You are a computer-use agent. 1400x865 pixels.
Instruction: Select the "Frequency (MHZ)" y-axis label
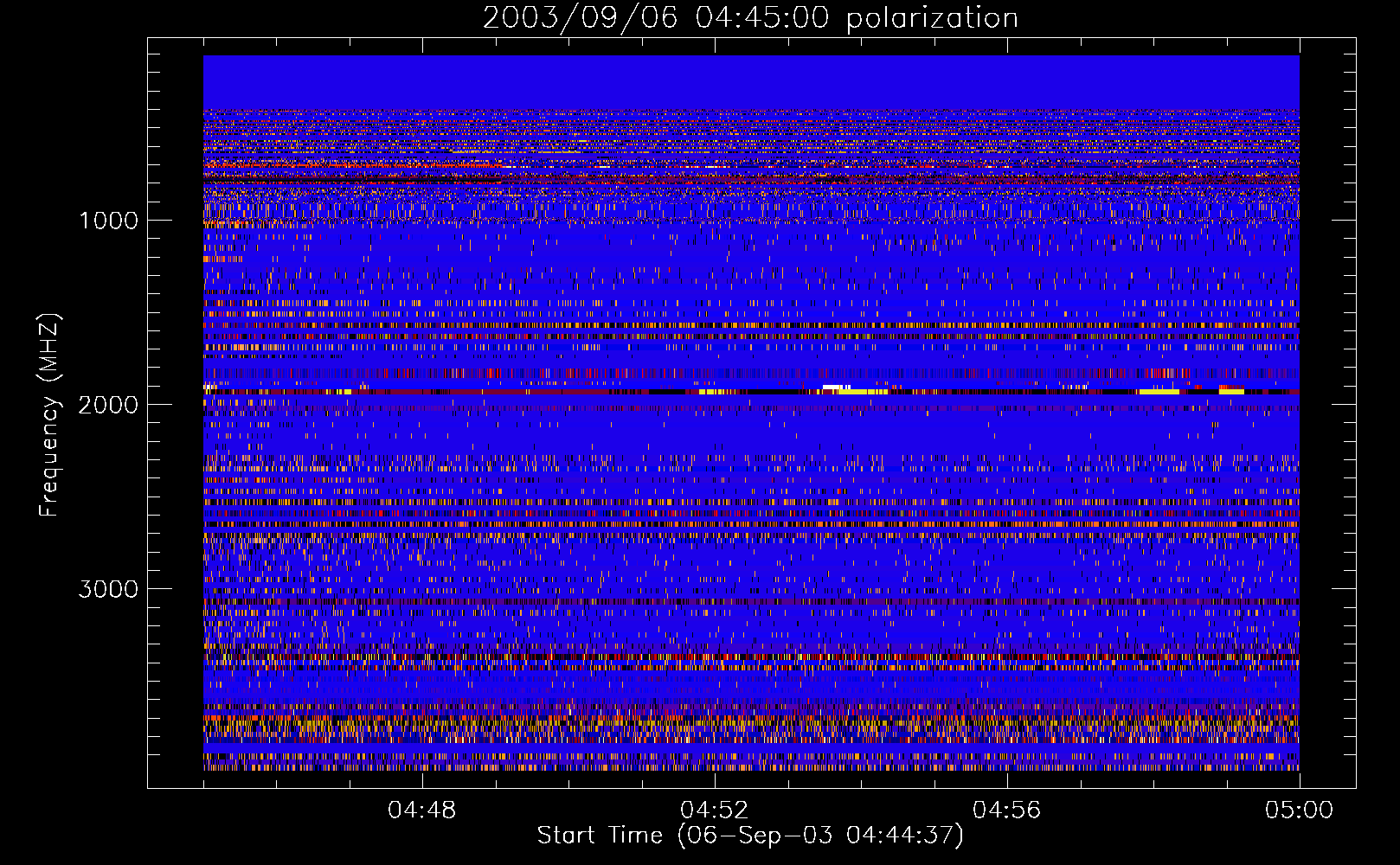(48, 416)
